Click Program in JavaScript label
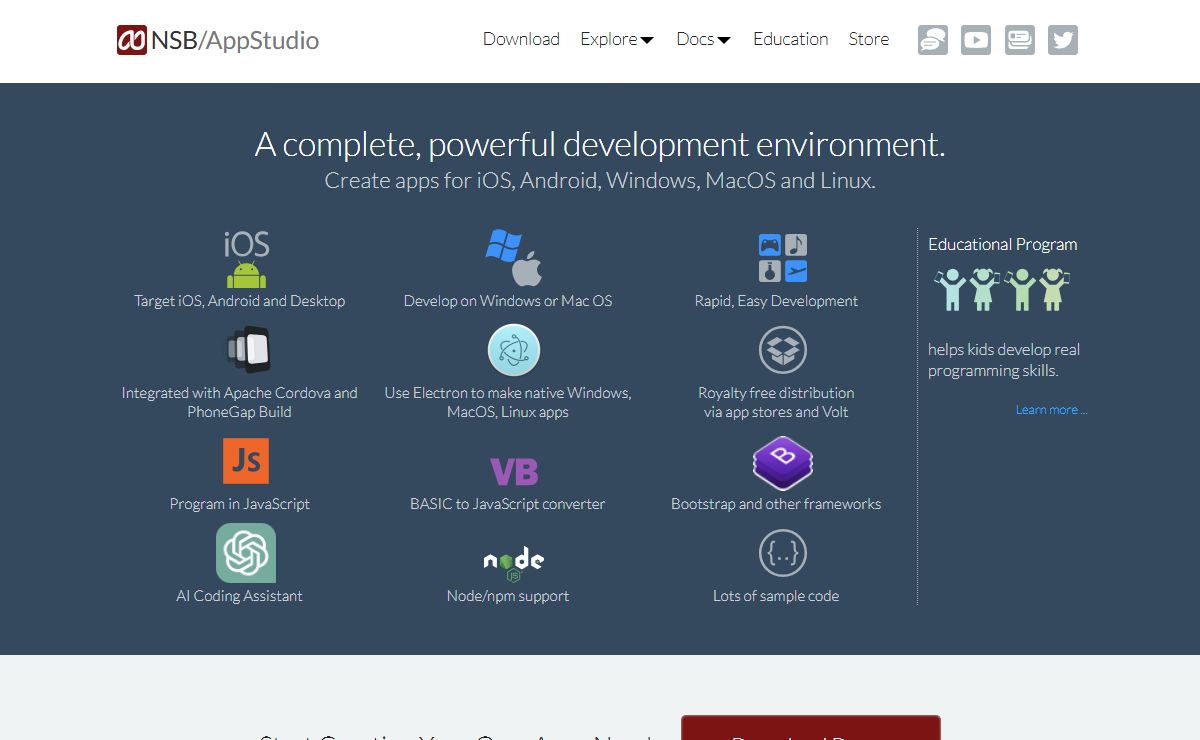Screen dimensions: 1200x740 click(x=240, y=504)
